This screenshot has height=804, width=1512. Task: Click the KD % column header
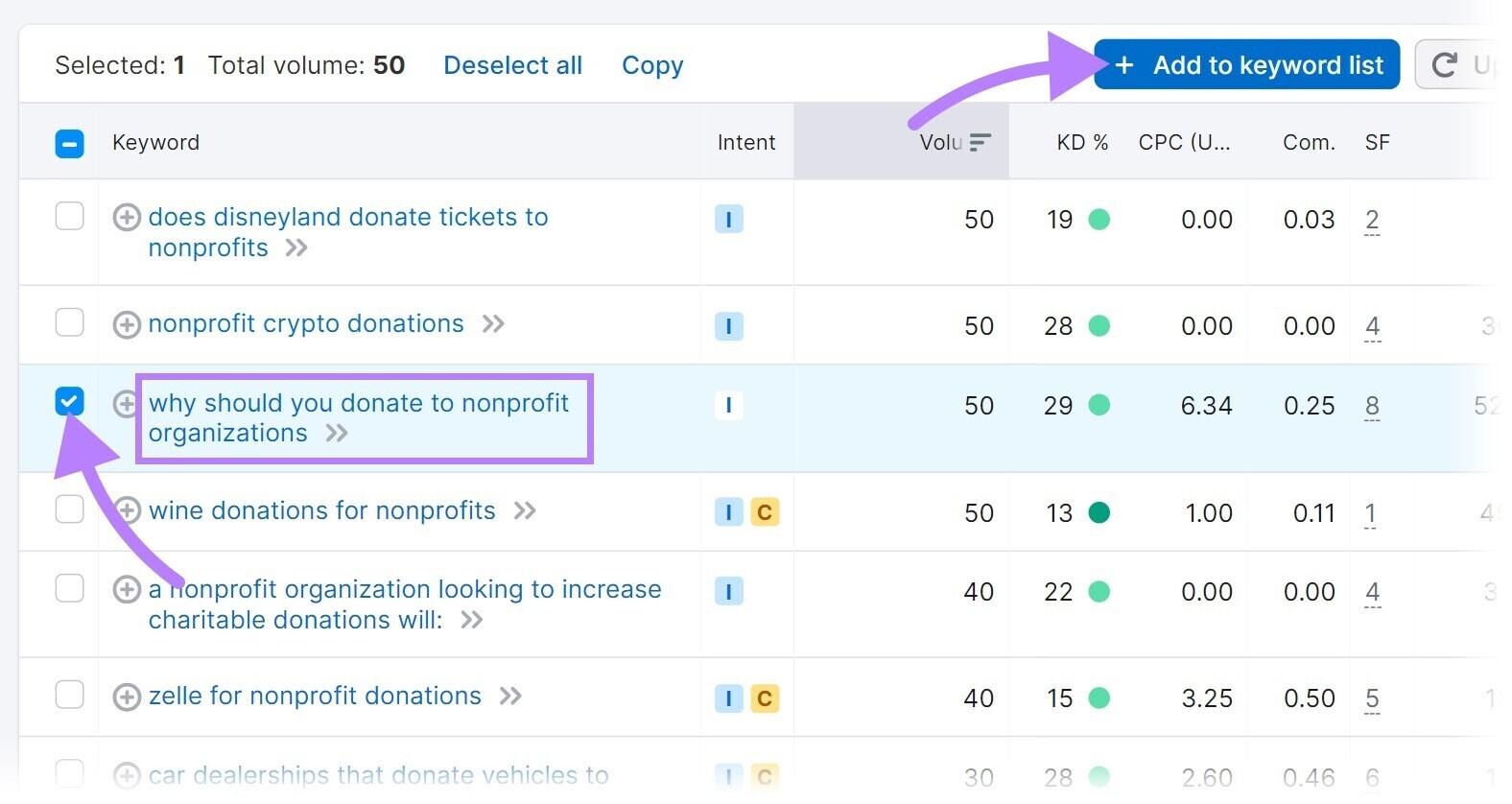1081,142
